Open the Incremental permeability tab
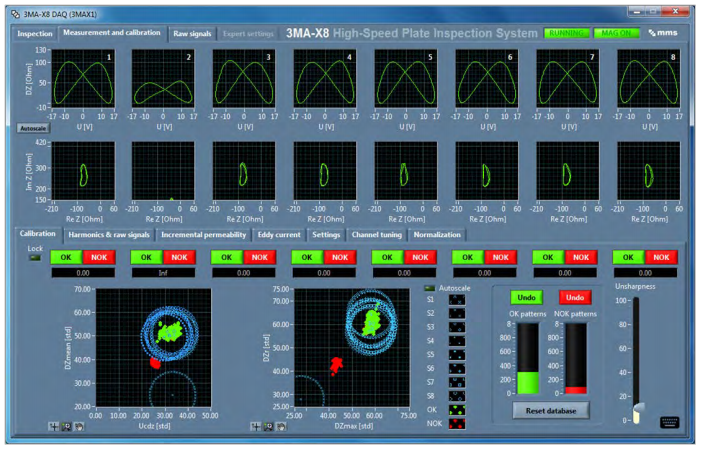 203,235
